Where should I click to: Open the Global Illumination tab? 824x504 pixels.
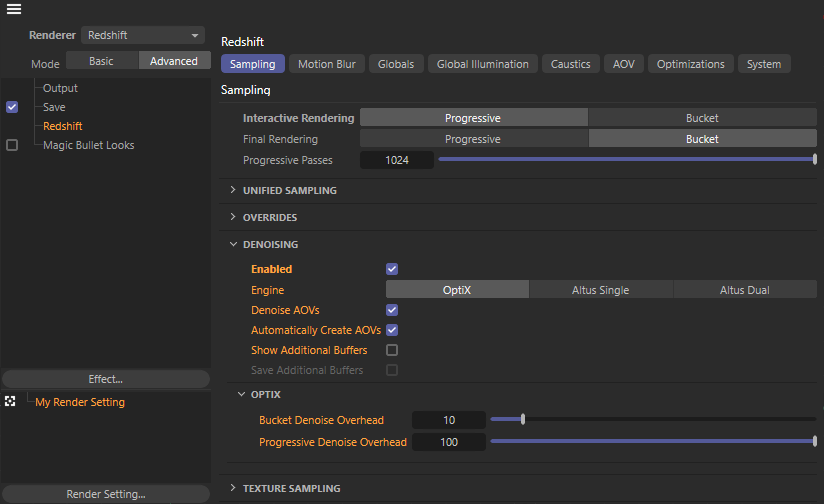click(483, 64)
